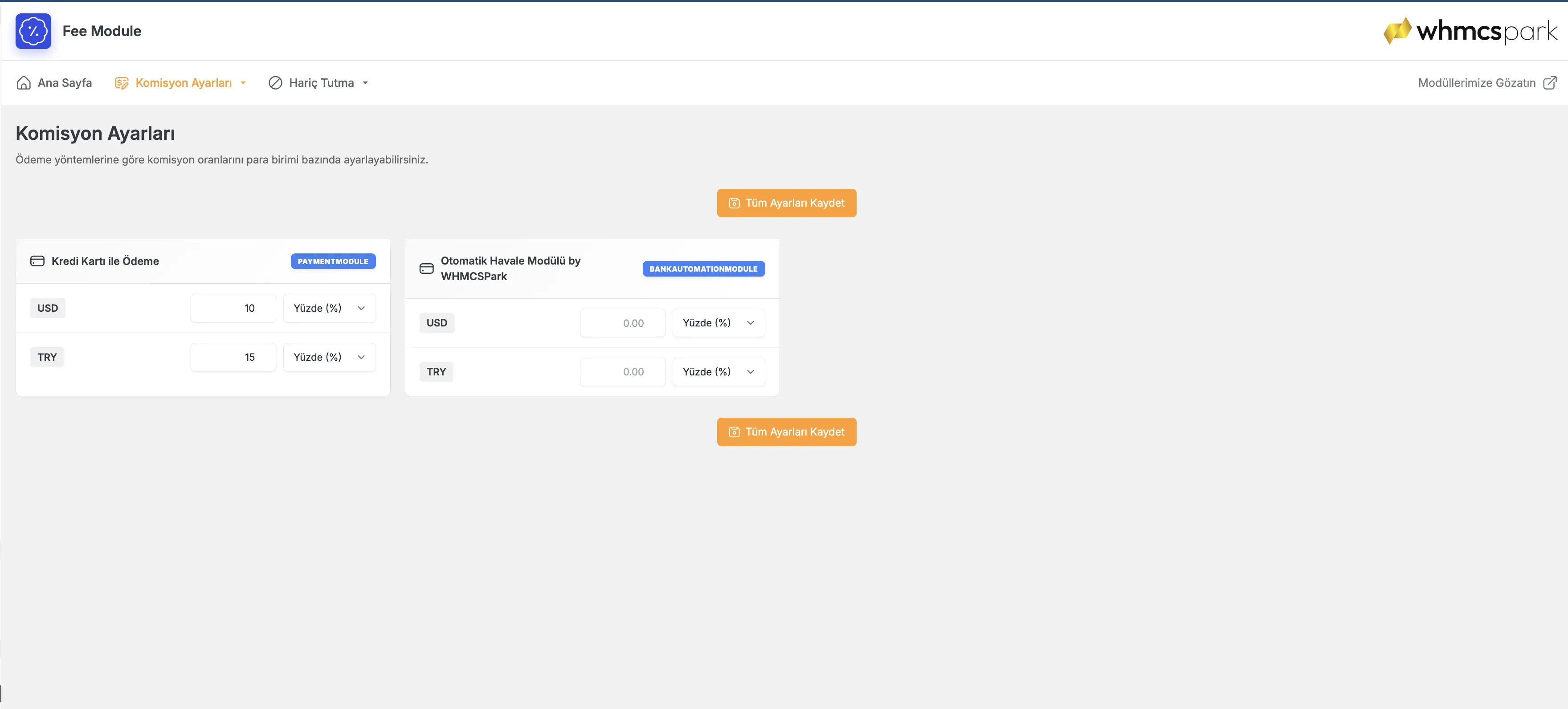
Task: Click the save icon in top Tüm Ayarları Kaydet
Action: (734, 203)
